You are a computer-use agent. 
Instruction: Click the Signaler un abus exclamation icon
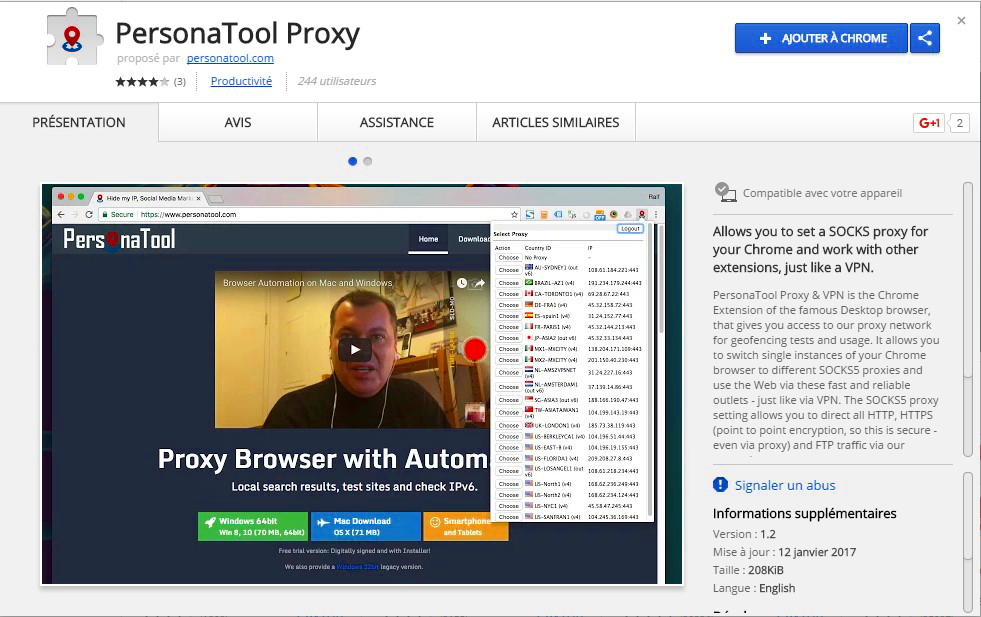pyautogui.click(x=719, y=484)
